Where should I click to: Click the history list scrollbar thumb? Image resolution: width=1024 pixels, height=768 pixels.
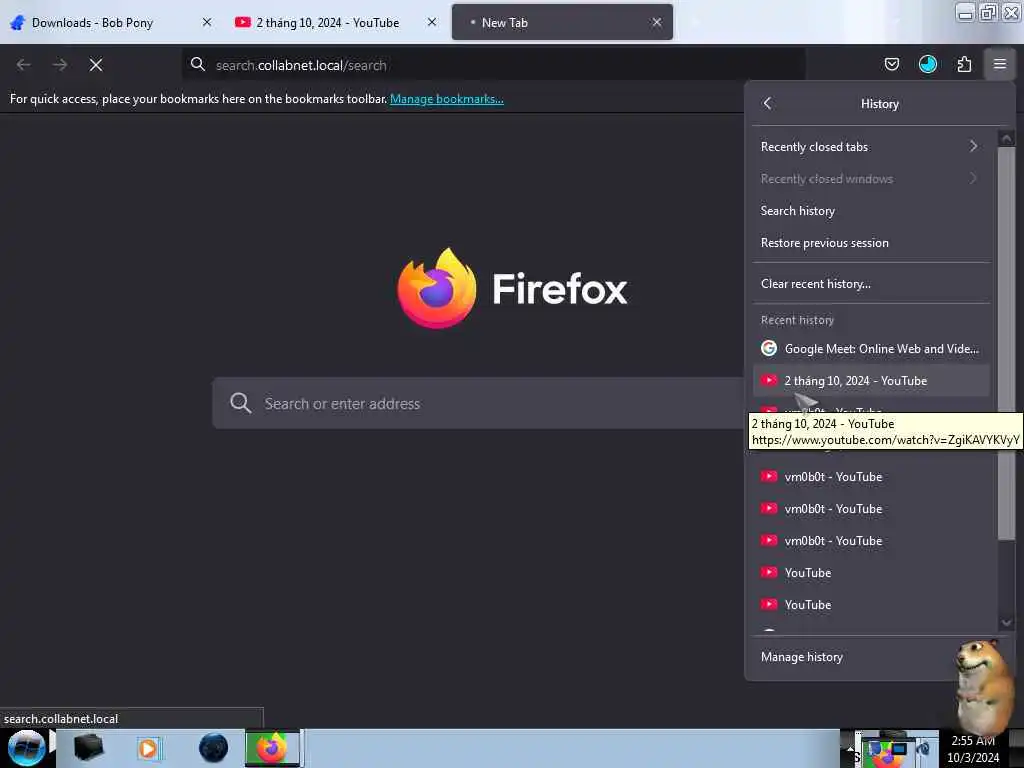point(1006,343)
